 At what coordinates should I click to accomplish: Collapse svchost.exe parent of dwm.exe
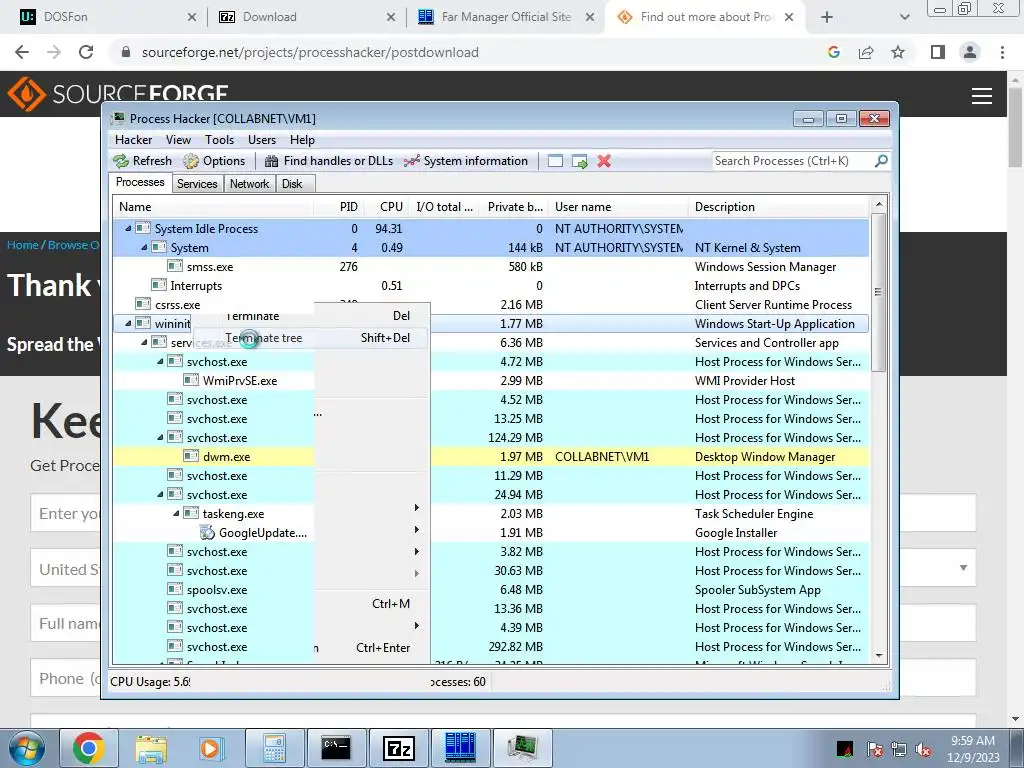pyautogui.click(x=160, y=438)
